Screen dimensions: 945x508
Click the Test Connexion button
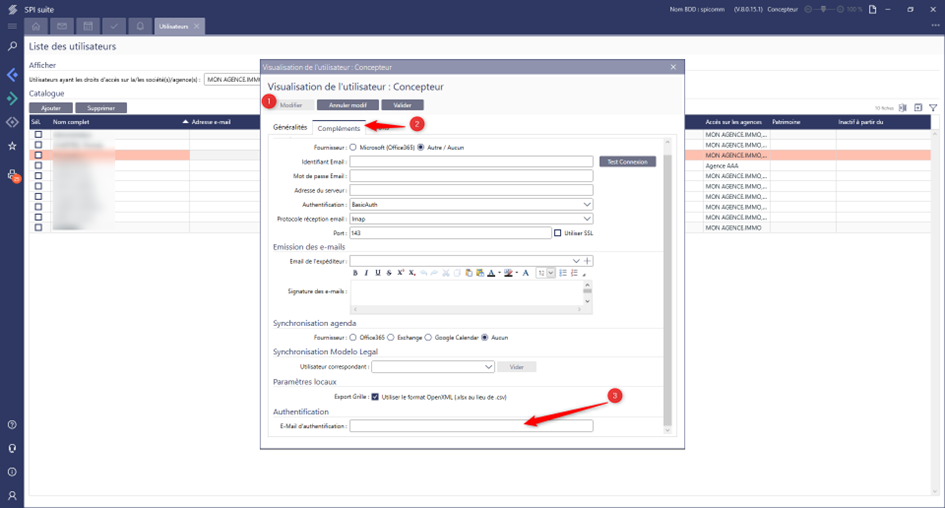tap(627, 161)
